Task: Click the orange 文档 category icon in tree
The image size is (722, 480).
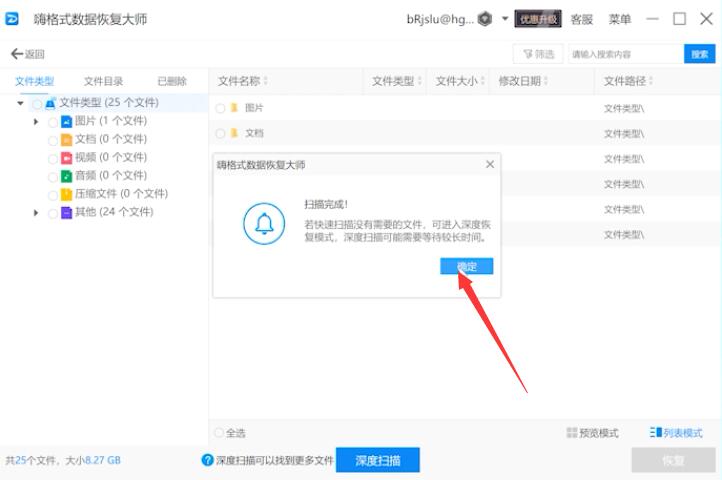Action: [x=67, y=140]
